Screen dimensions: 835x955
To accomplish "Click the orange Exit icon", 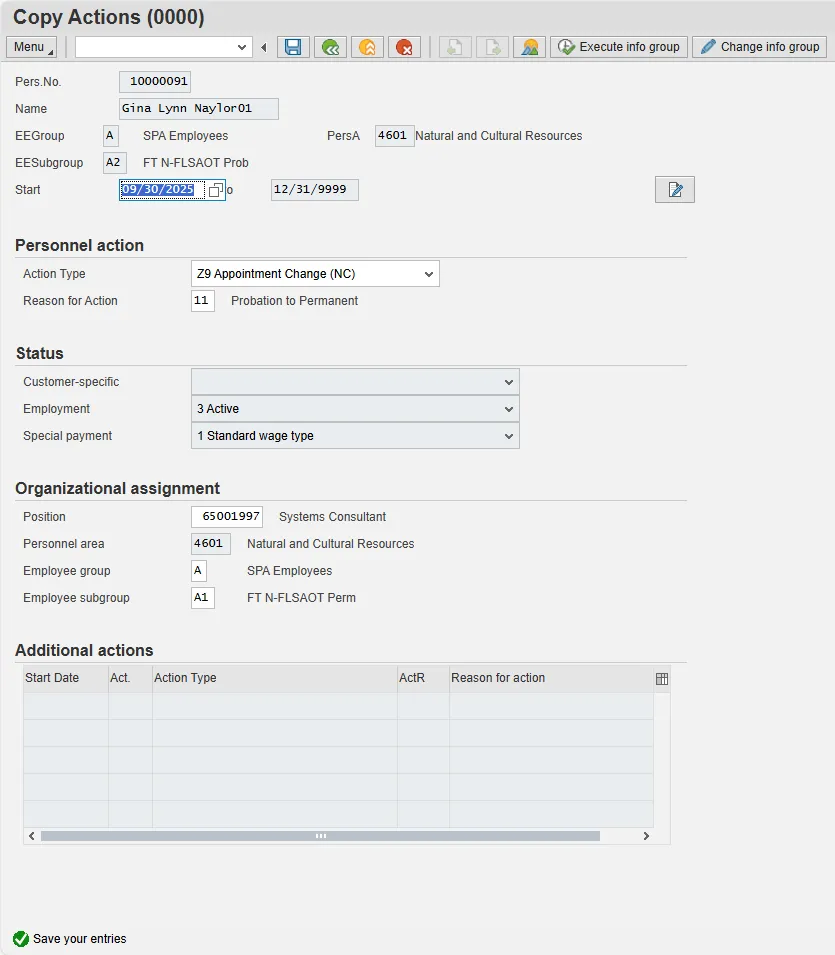I will point(367,47).
